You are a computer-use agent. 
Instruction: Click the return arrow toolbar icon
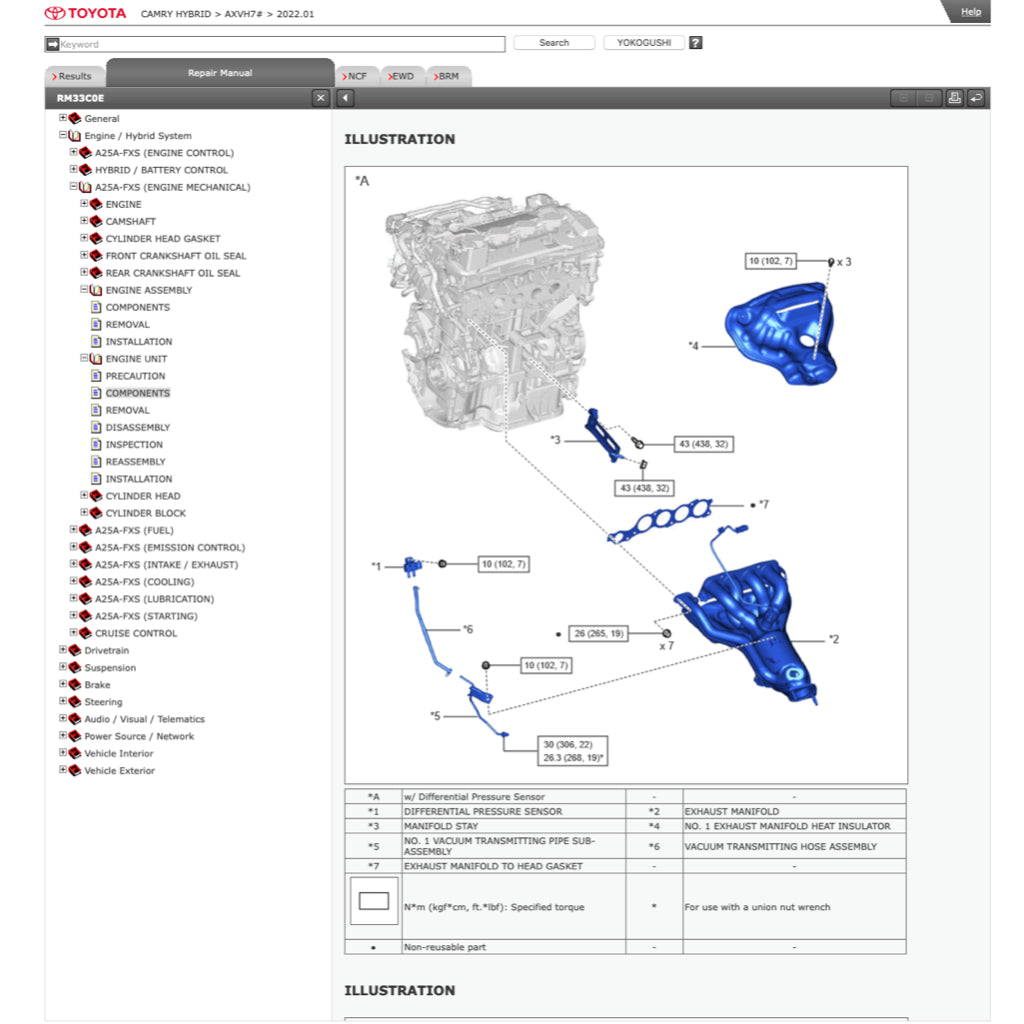coord(975,98)
